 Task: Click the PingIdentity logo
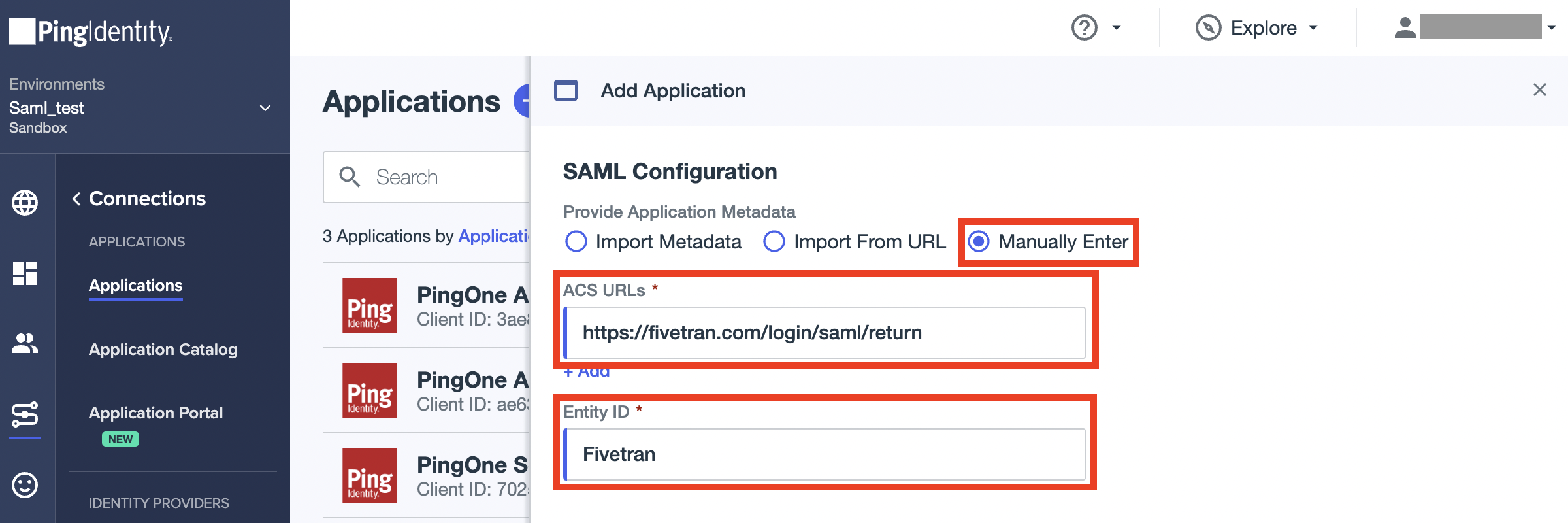[x=91, y=32]
